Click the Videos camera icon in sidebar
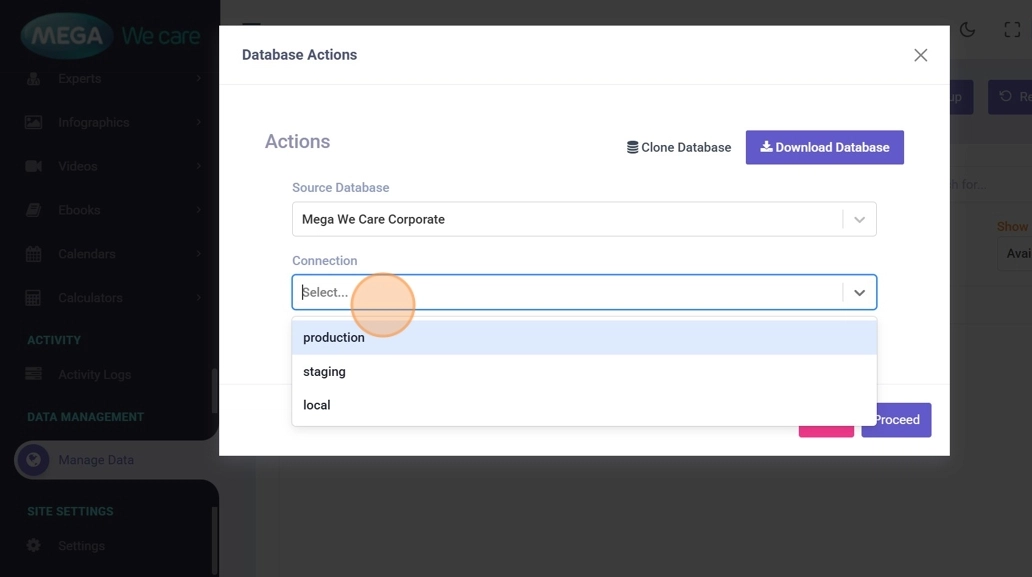 (33, 166)
